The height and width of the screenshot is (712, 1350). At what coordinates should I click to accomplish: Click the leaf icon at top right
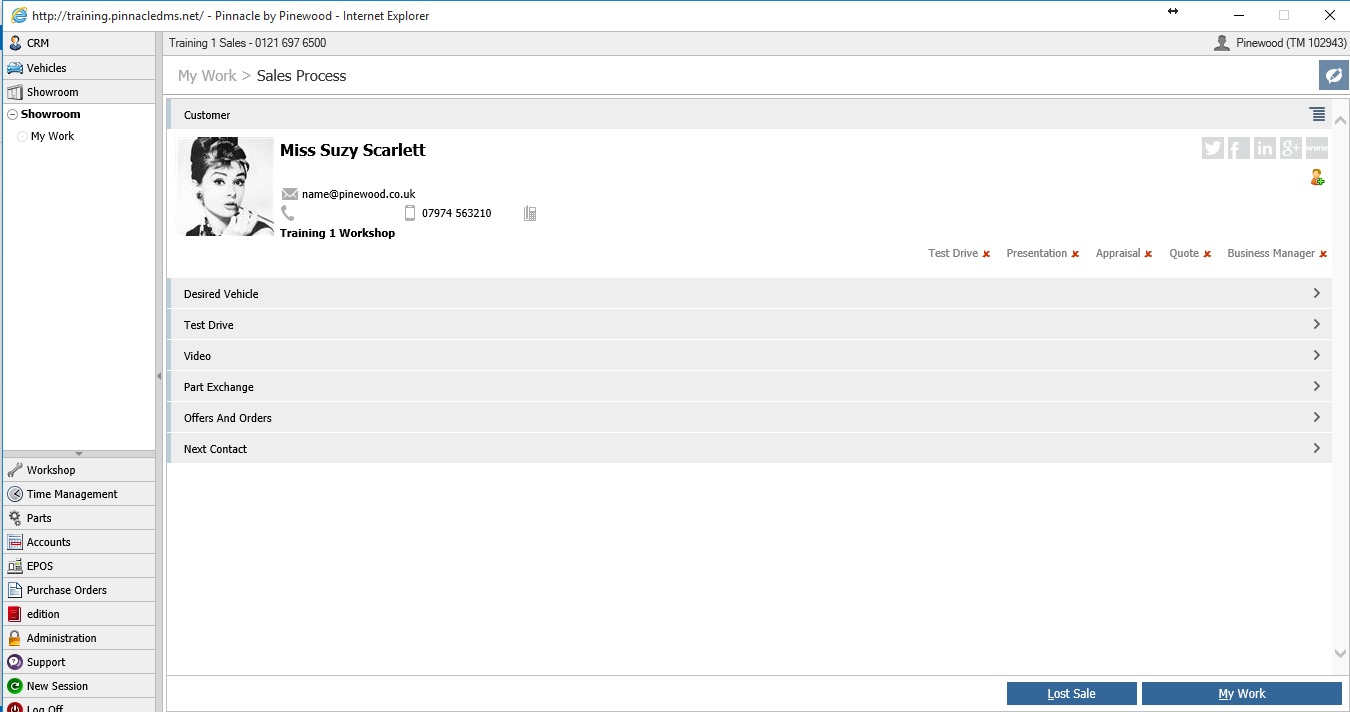tap(1333, 76)
